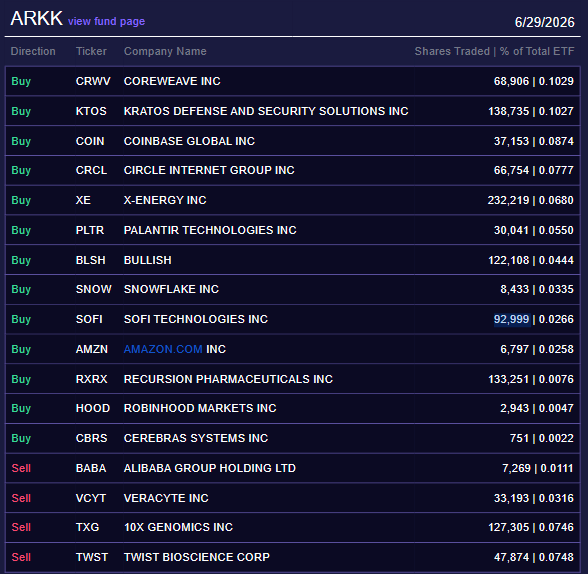588x574 pixels.
Task: Click Buy direction in CRWV row
Action: [21, 81]
